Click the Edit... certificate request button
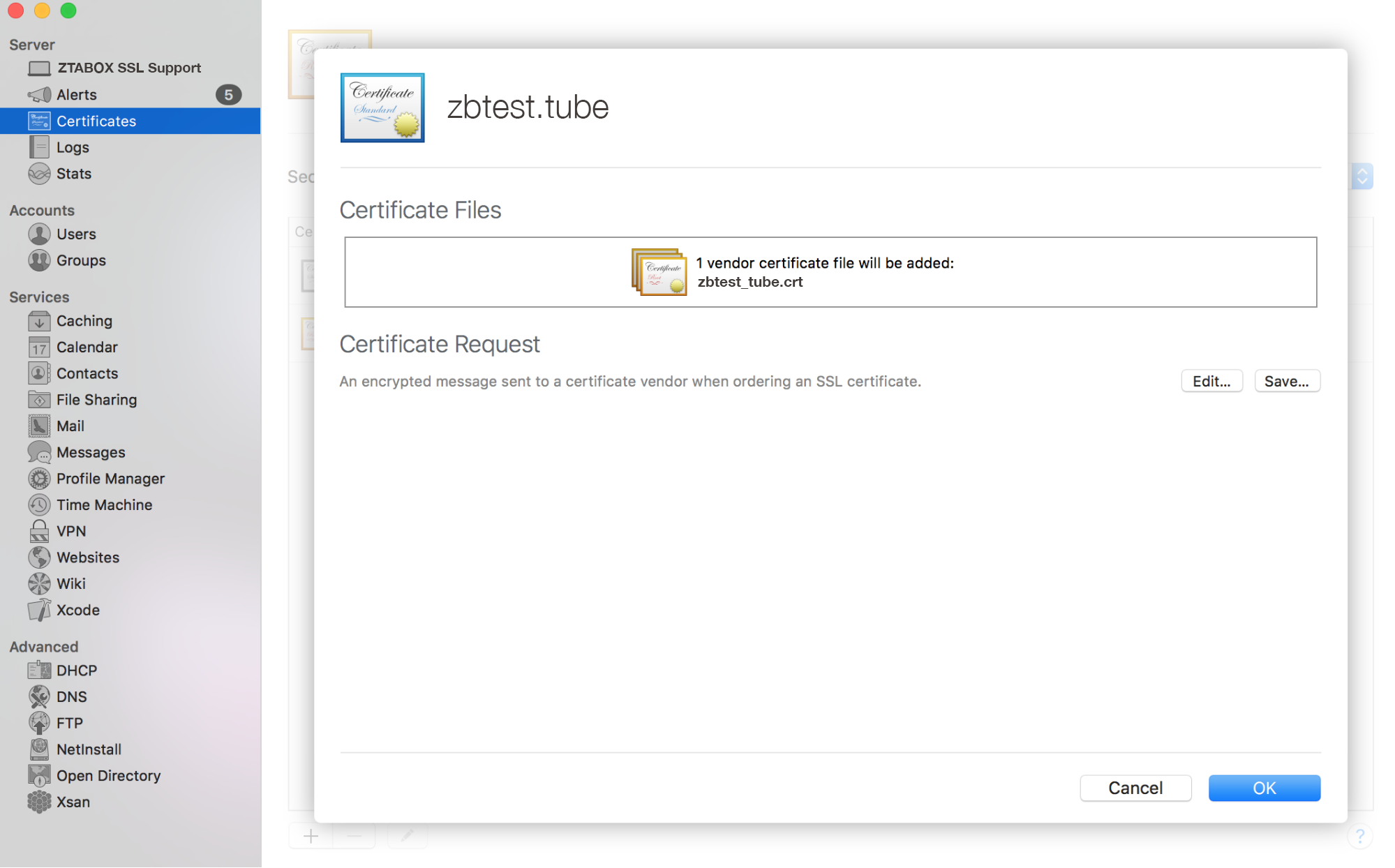The height and width of the screenshot is (868, 1395). click(1211, 381)
